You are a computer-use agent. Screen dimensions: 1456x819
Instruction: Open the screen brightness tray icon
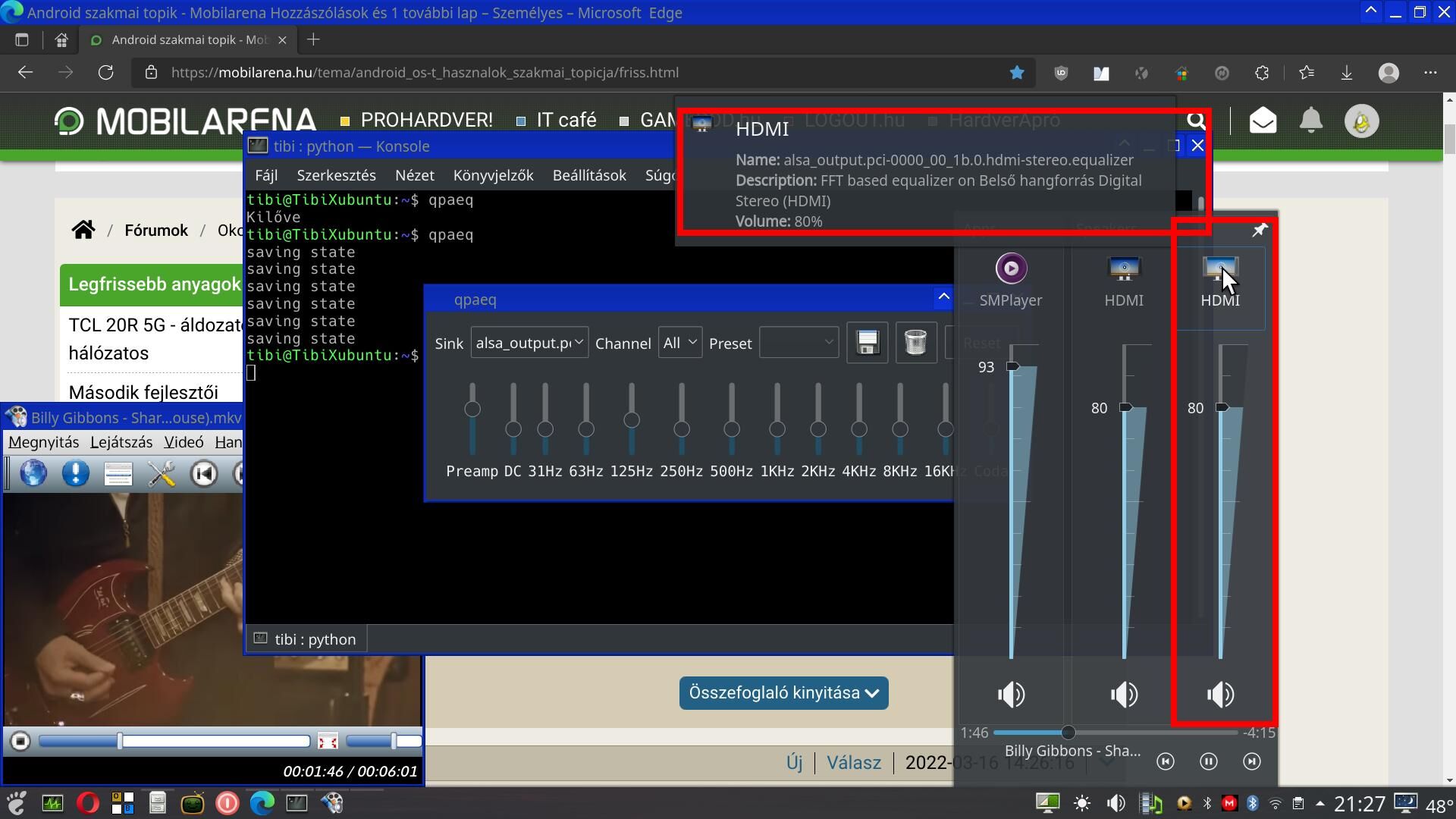tap(1082, 804)
